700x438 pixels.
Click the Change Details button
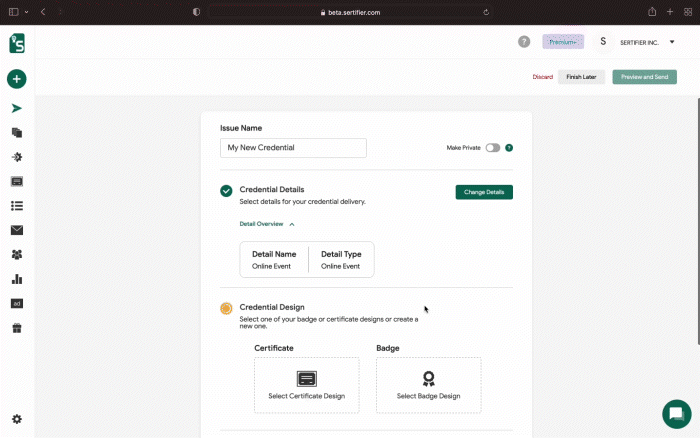coord(484,192)
